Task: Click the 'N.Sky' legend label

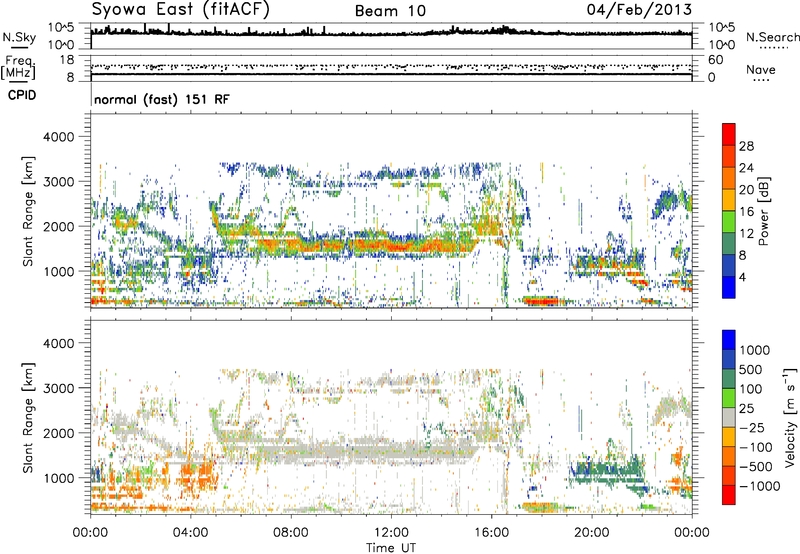Action: click(19, 37)
